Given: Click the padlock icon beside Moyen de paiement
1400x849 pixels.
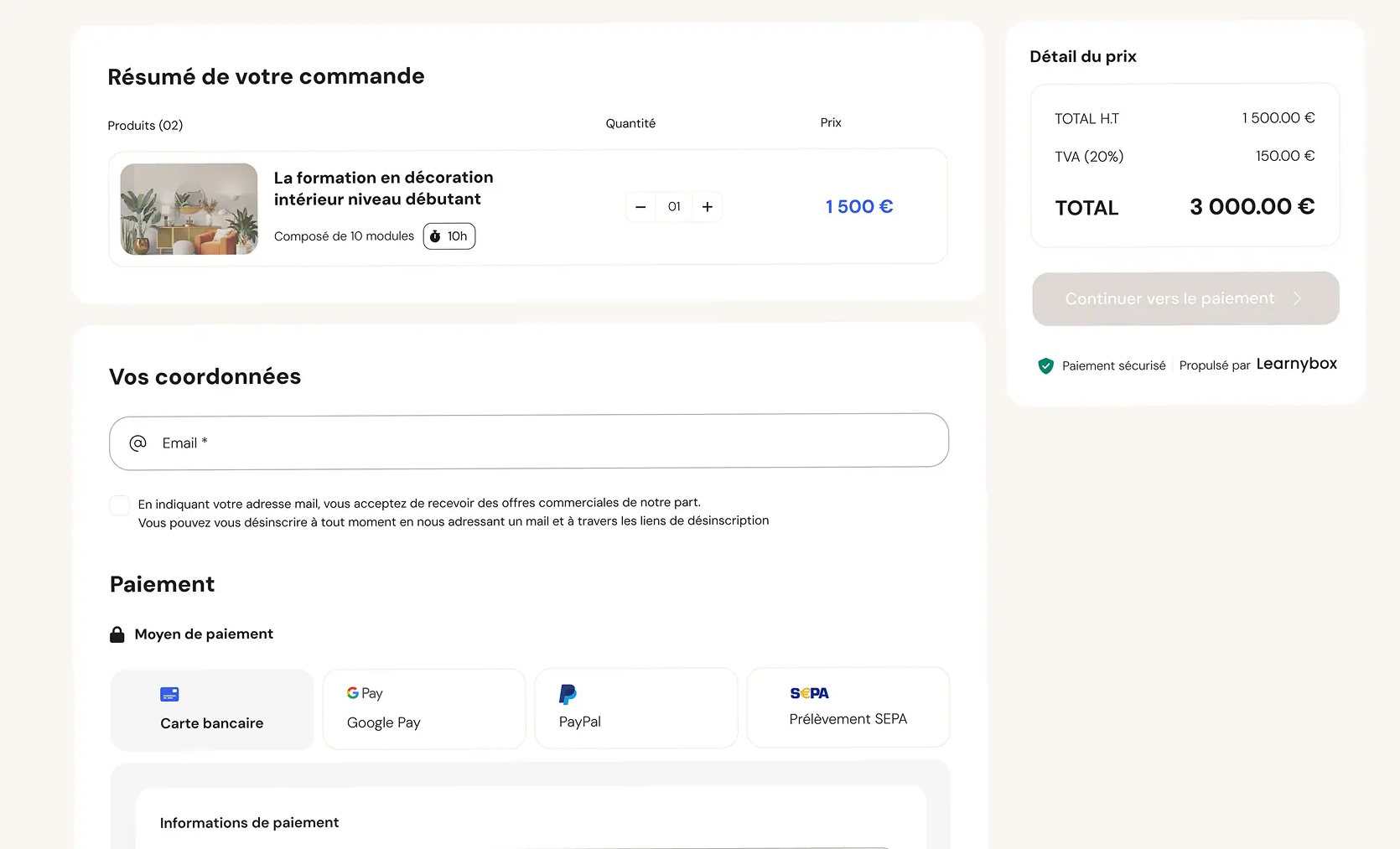Looking at the screenshot, I should 117,634.
